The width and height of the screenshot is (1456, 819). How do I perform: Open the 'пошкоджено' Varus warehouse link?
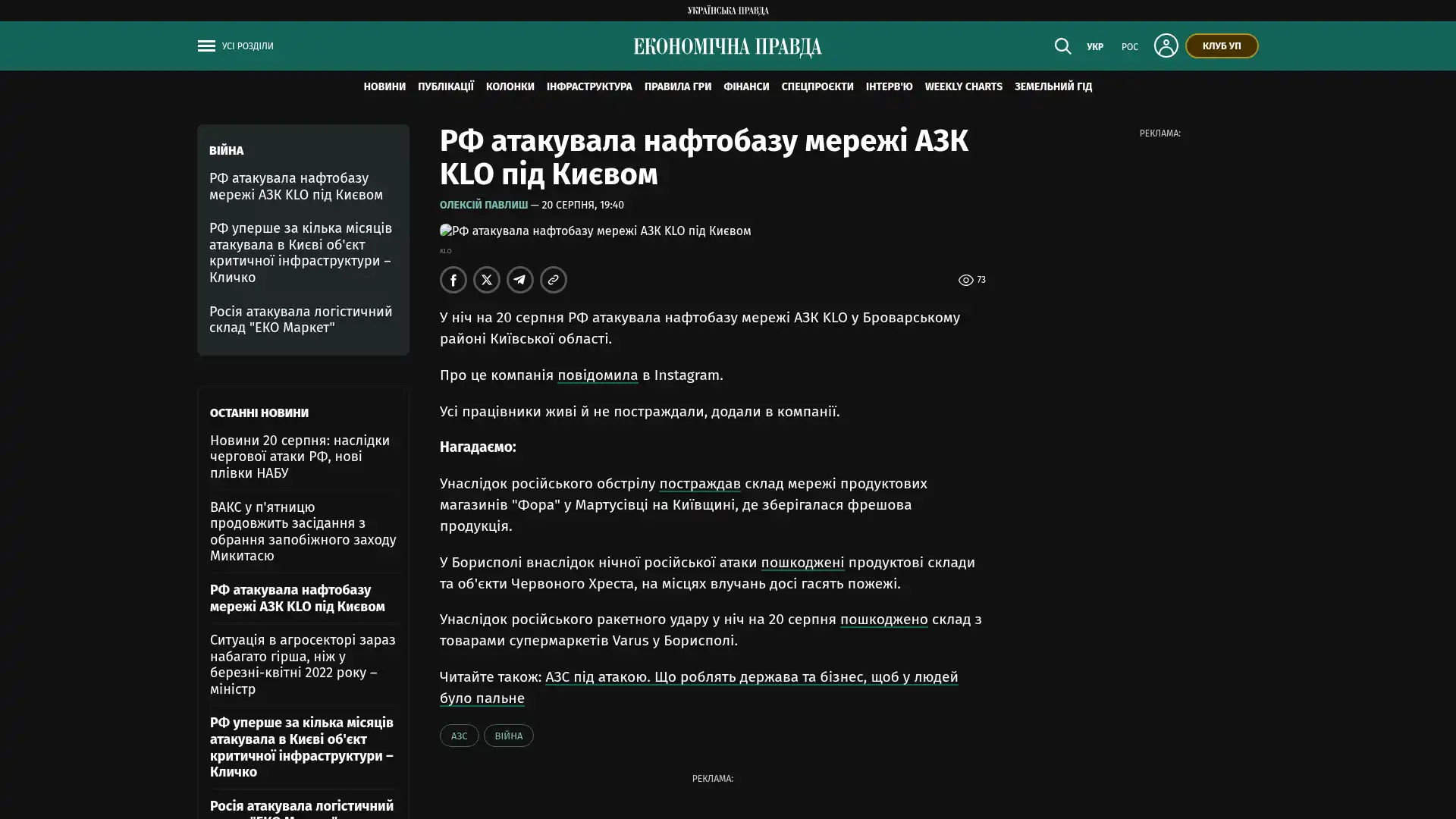click(x=884, y=620)
